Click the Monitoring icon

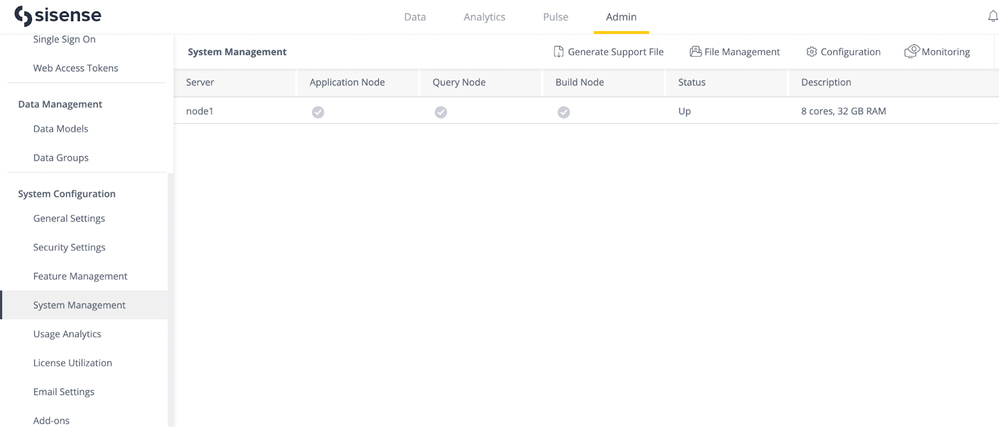tap(911, 51)
